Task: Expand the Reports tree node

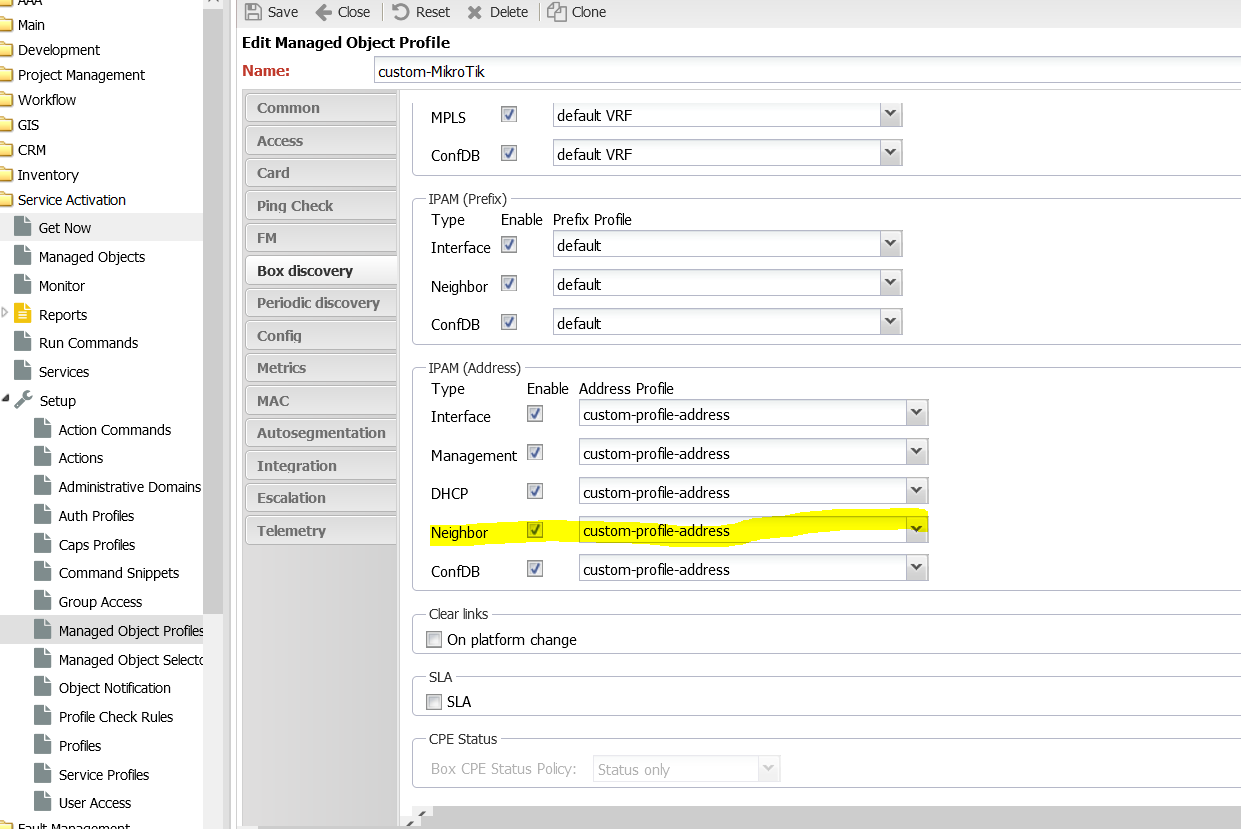Action: coord(5,313)
